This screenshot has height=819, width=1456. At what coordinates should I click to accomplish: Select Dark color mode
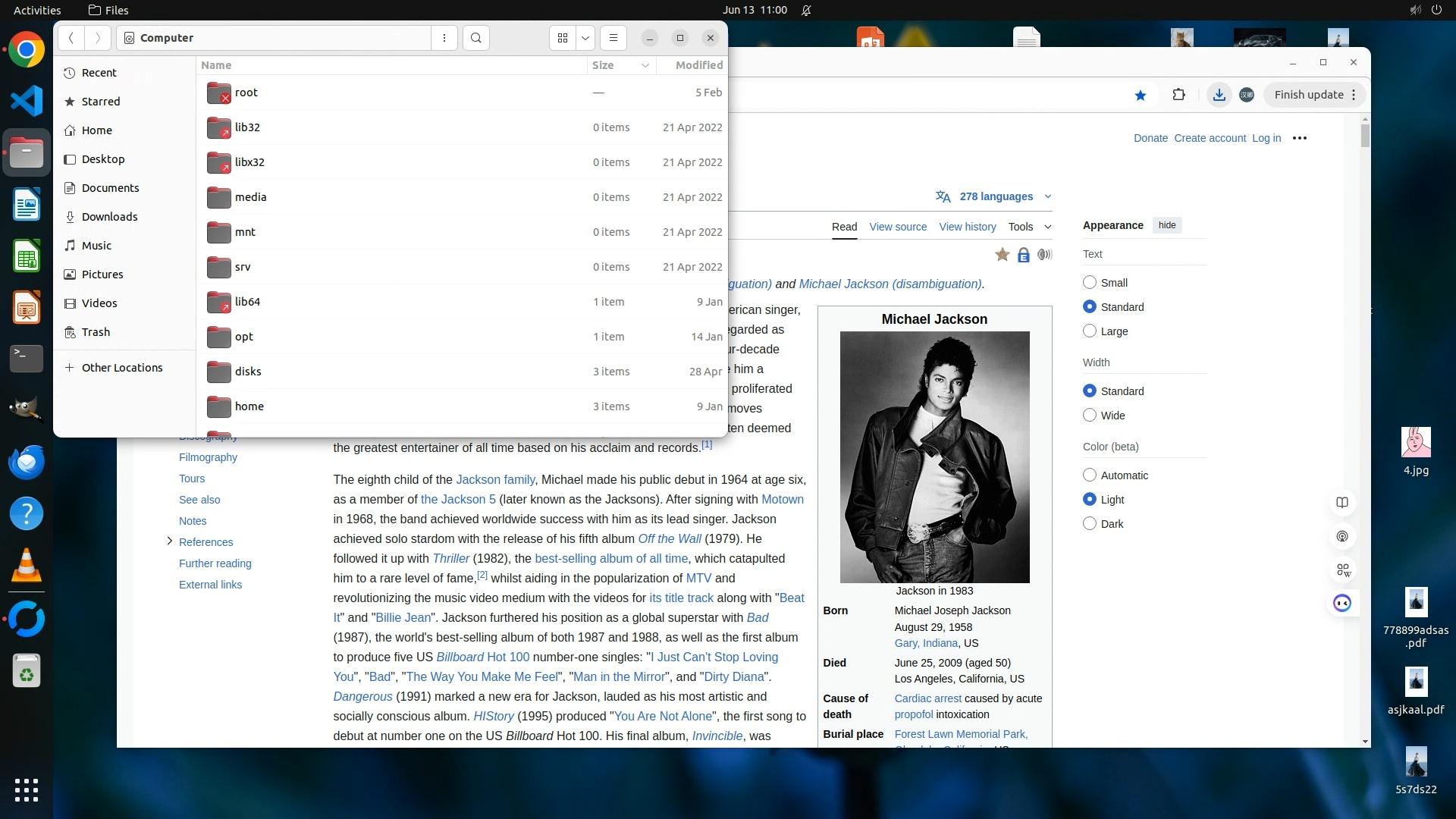pyautogui.click(x=1090, y=523)
